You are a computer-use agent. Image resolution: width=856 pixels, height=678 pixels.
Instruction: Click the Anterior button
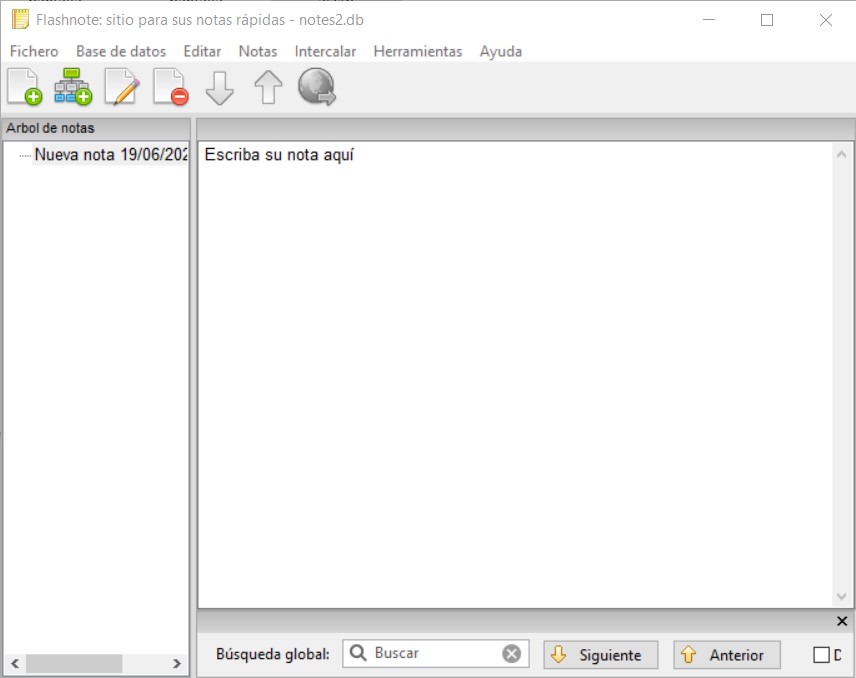point(726,655)
